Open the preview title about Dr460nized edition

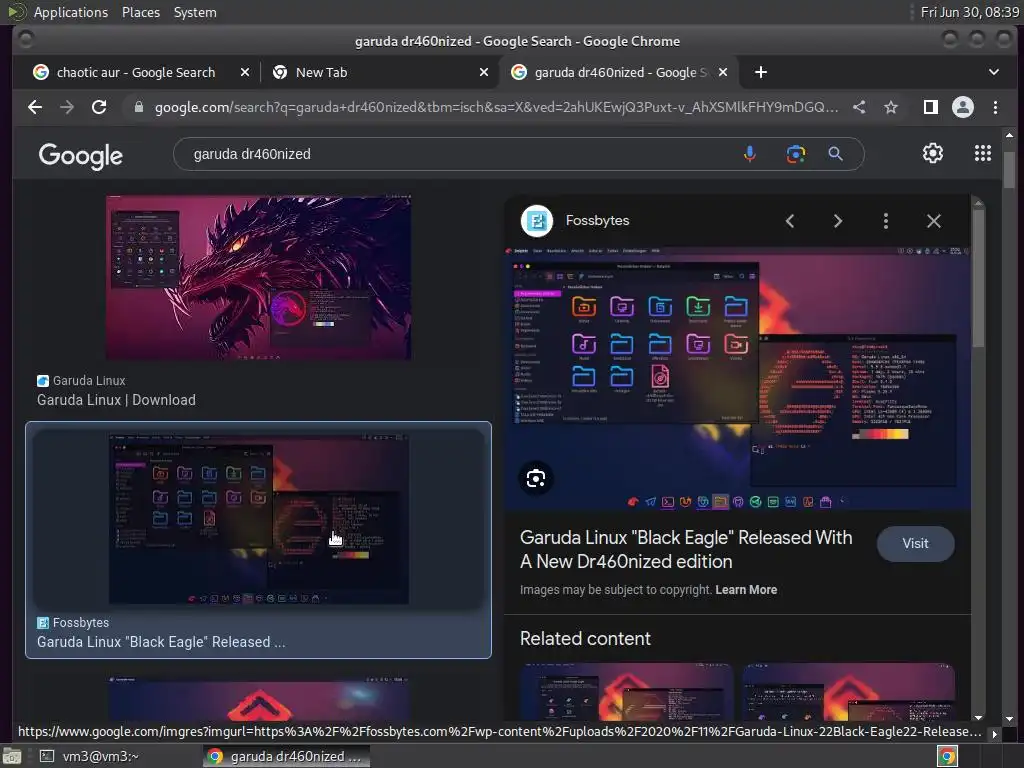(686, 549)
